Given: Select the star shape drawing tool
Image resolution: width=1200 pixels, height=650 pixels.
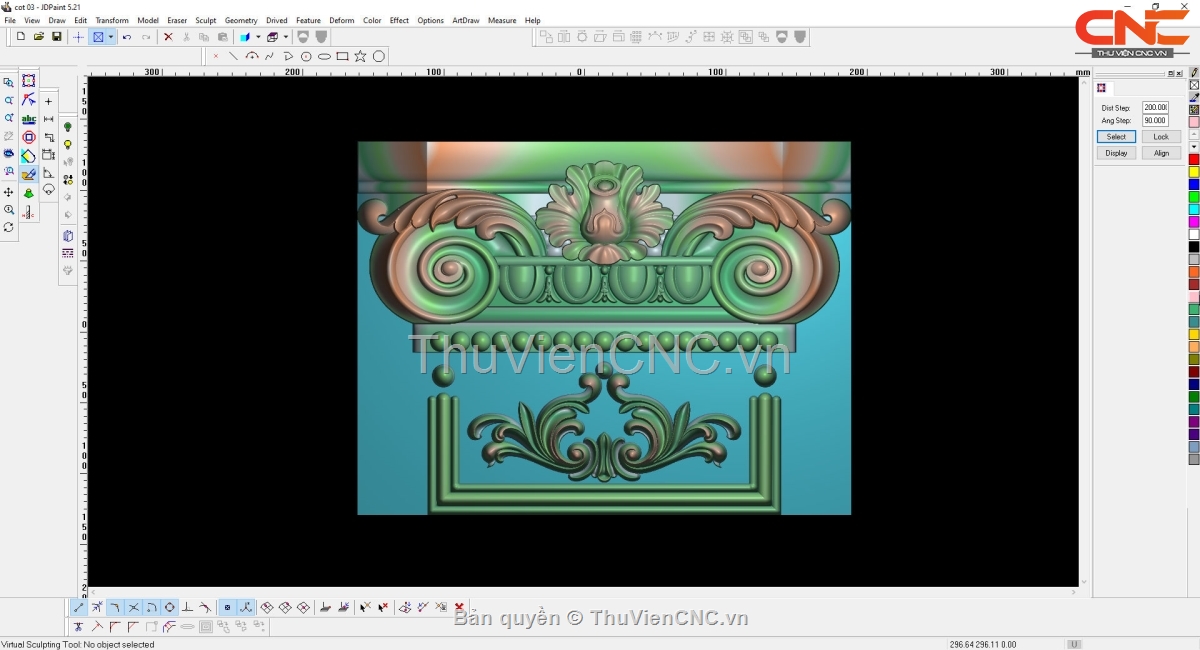Looking at the screenshot, I should coord(360,56).
